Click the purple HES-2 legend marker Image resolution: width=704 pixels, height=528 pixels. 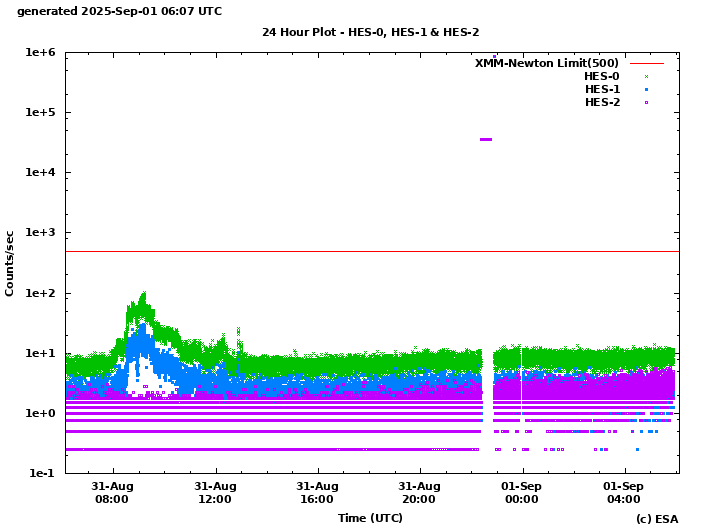[x=647, y=102]
